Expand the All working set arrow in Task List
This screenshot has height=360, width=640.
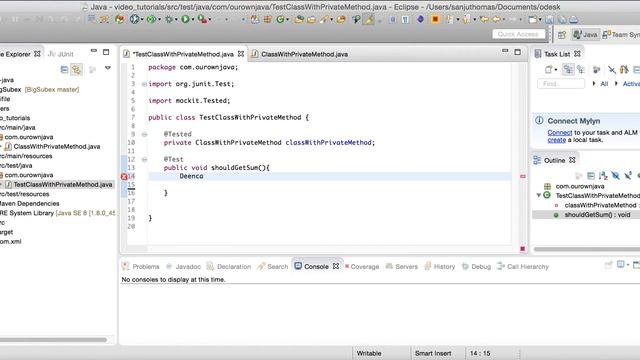594,84
